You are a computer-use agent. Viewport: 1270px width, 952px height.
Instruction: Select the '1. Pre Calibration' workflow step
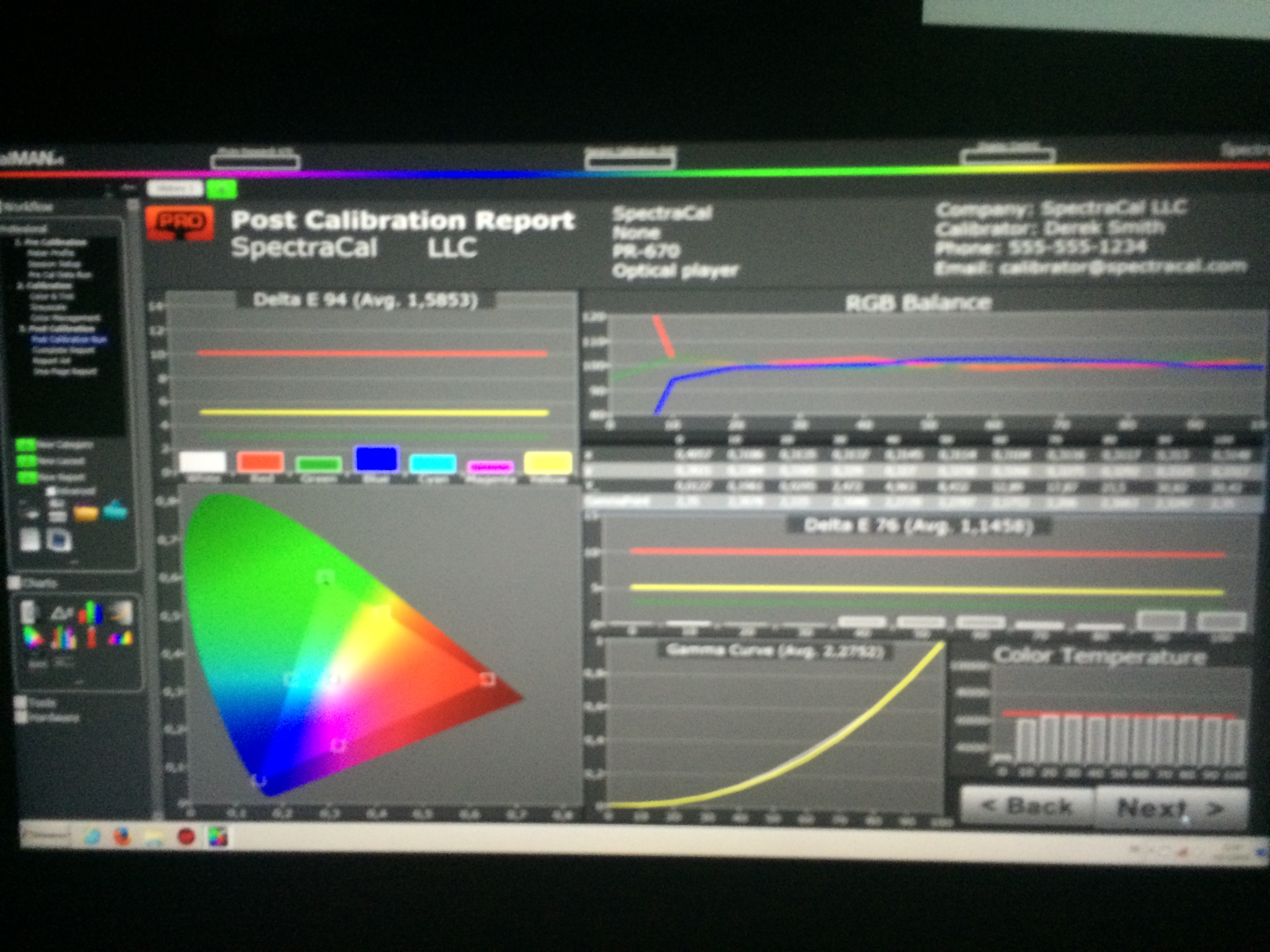click(x=51, y=242)
